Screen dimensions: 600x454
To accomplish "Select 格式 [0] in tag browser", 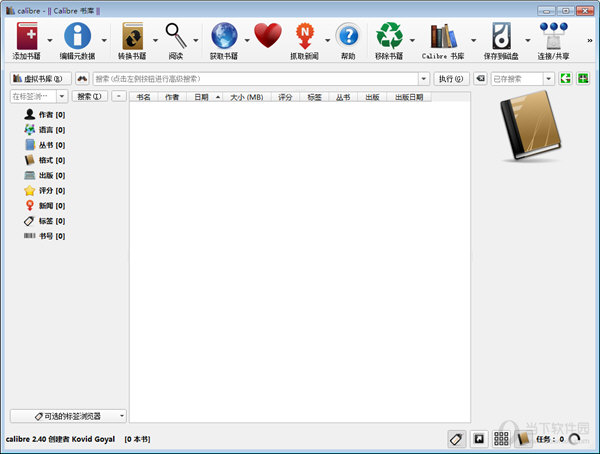I will [45, 160].
